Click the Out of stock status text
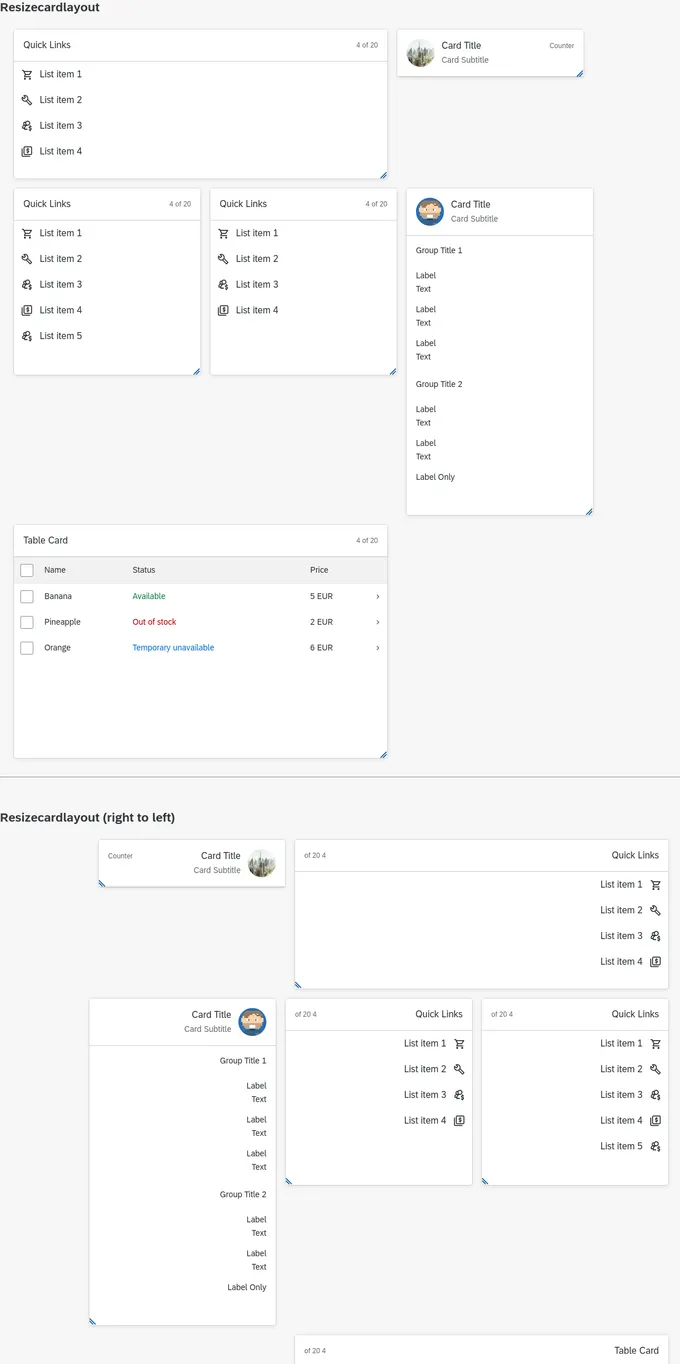This screenshot has height=1364, width=680. point(154,622)
